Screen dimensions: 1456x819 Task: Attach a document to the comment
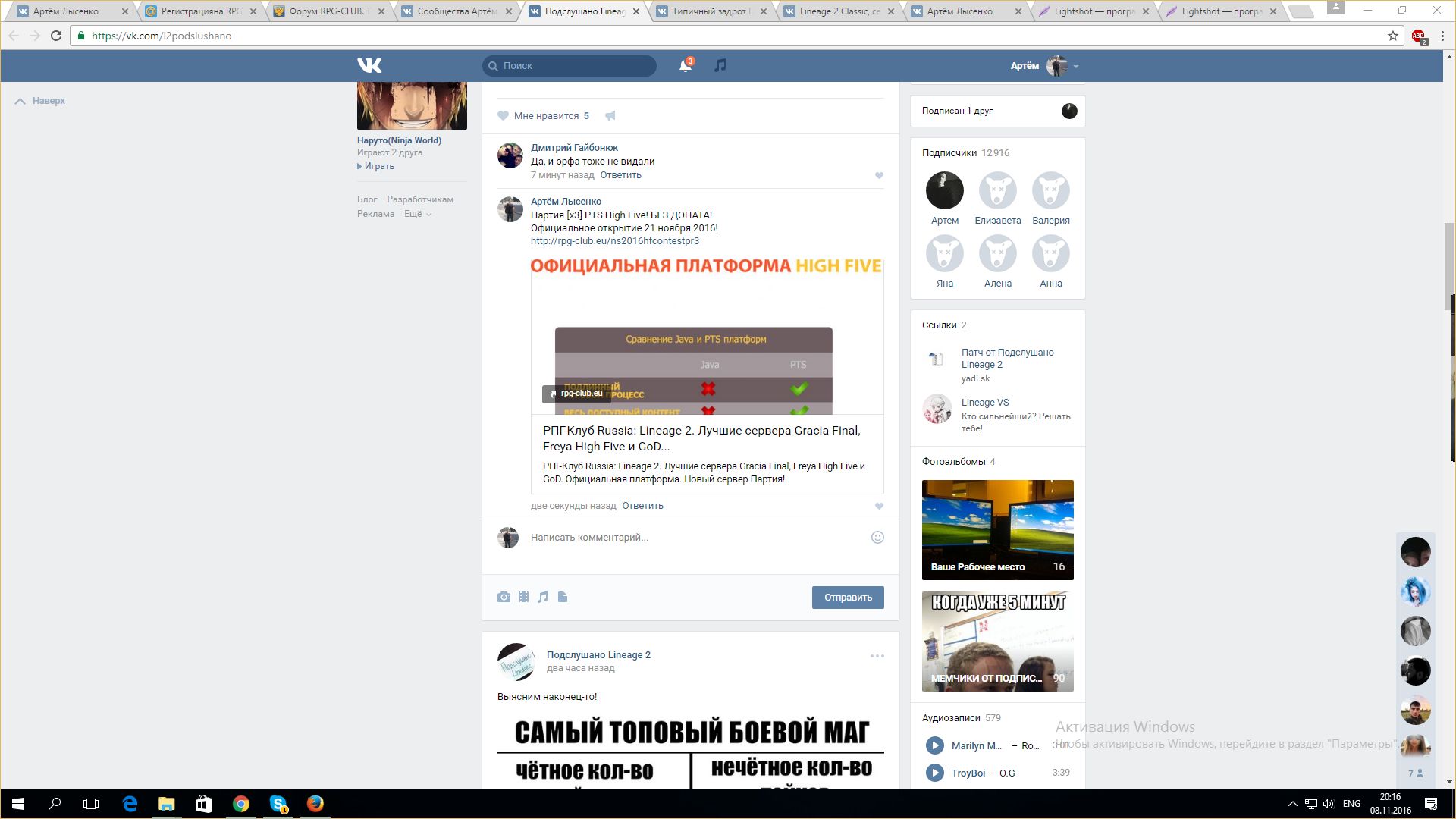pyautogui.click(x=563, y=598)
